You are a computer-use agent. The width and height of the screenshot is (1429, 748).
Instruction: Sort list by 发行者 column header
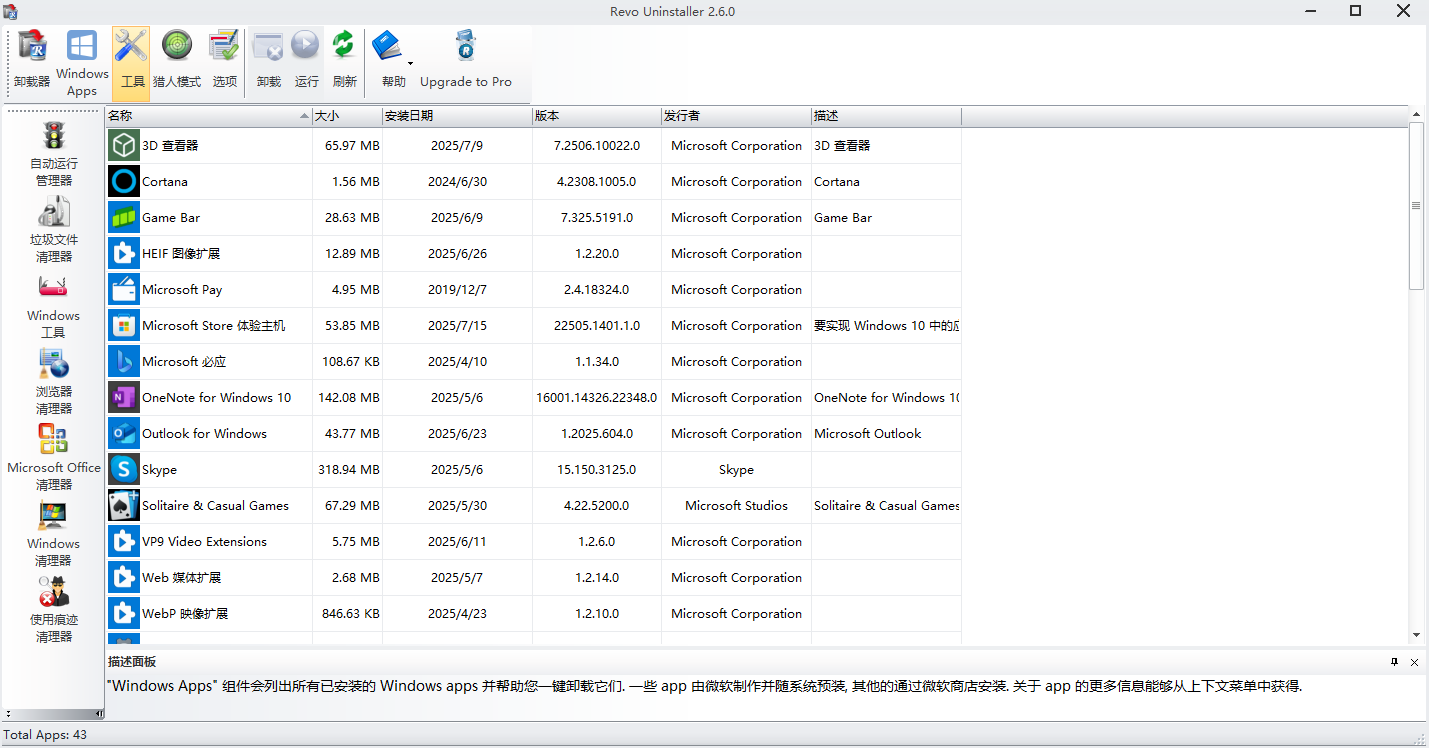(736, 116)
